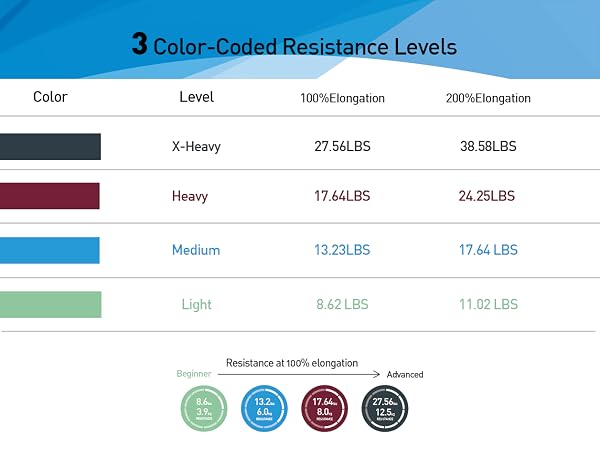Click the 38.58LBS value
Viewport: 600px width, 450px height.
coord(488,146)
